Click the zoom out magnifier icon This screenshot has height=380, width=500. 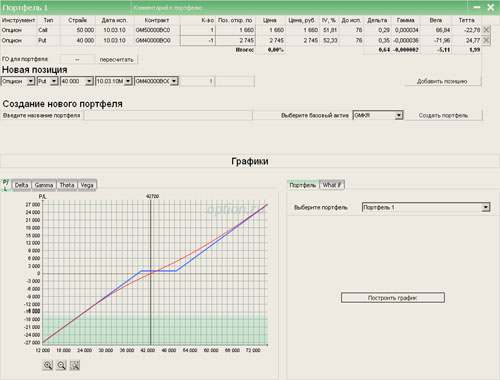pyautogui.click(x=61, y=365)
